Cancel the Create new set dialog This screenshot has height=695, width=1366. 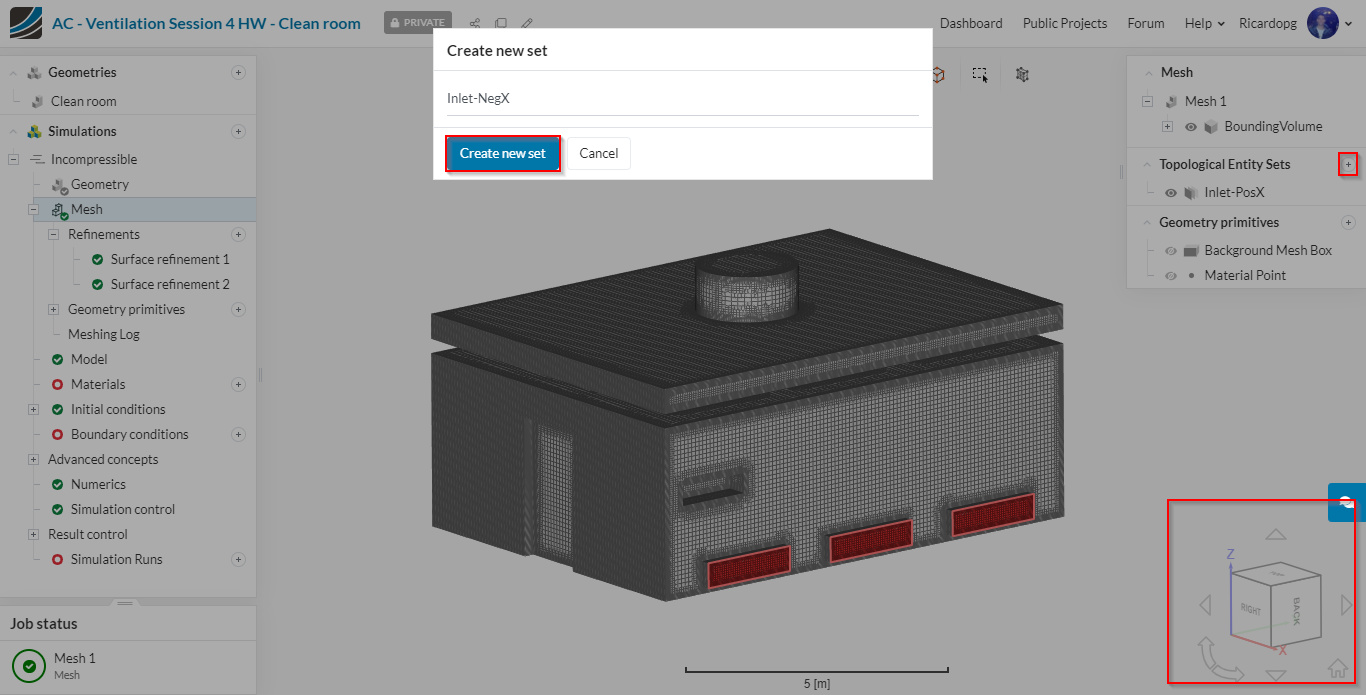(x=599, y=153)
